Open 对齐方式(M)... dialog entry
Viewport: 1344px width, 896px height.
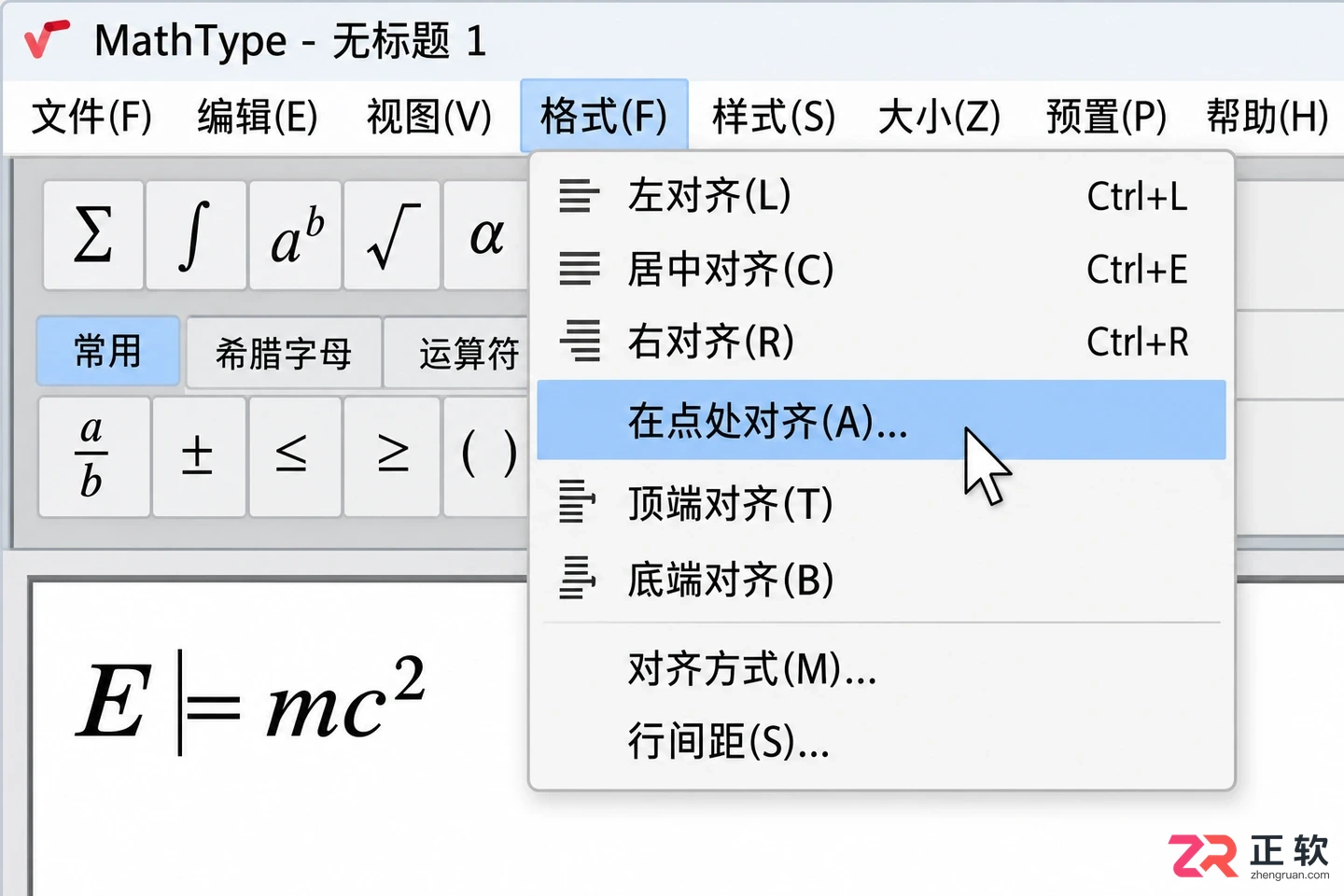pyautogui.click(x=881, y=668)
